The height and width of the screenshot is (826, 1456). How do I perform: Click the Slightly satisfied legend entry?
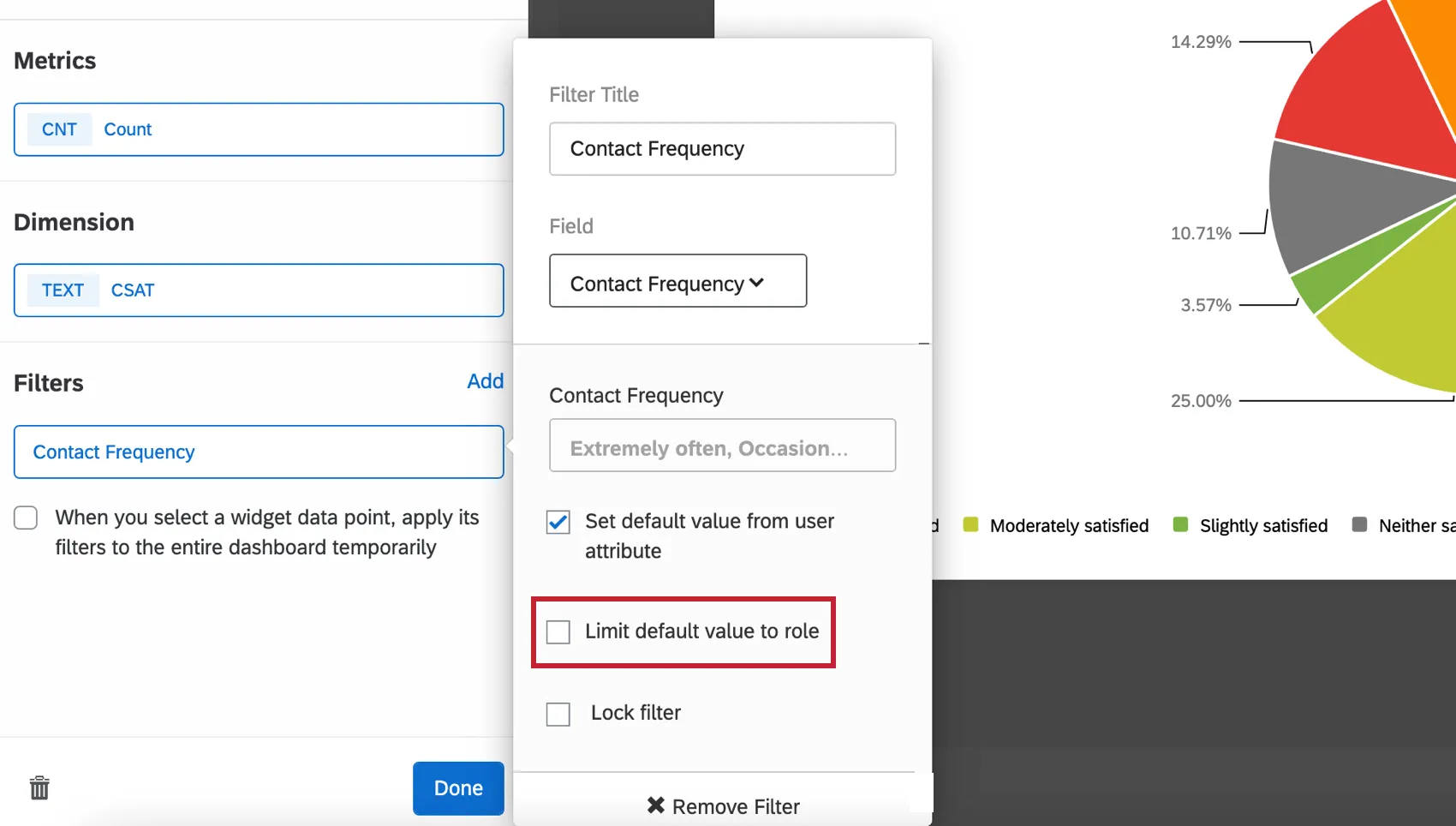(1263, 525)
